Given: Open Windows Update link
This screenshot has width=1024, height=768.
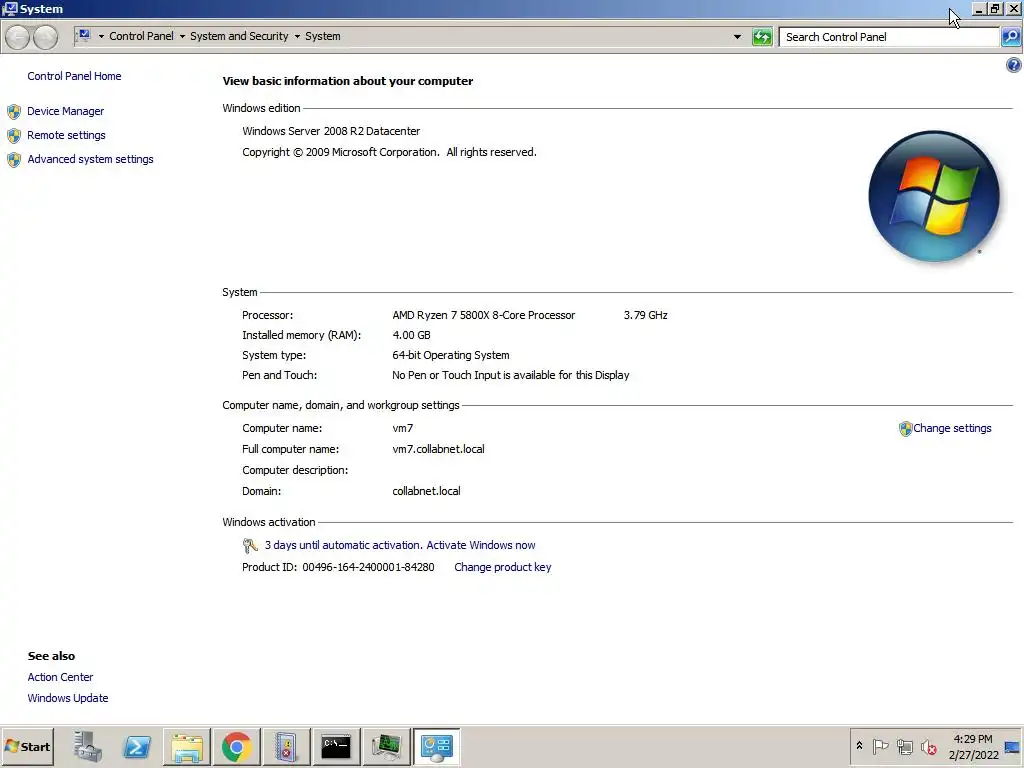Looking at the screenshot, I should click(68, 698).
